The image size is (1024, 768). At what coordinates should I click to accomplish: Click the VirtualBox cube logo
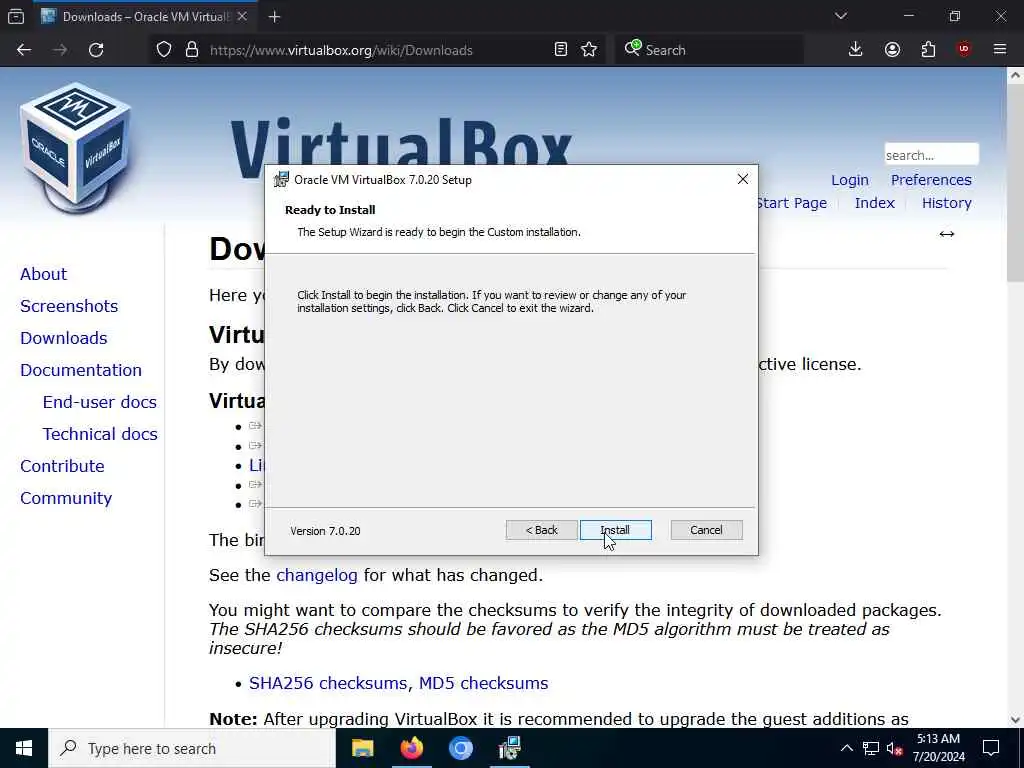(x=76, y=148)
